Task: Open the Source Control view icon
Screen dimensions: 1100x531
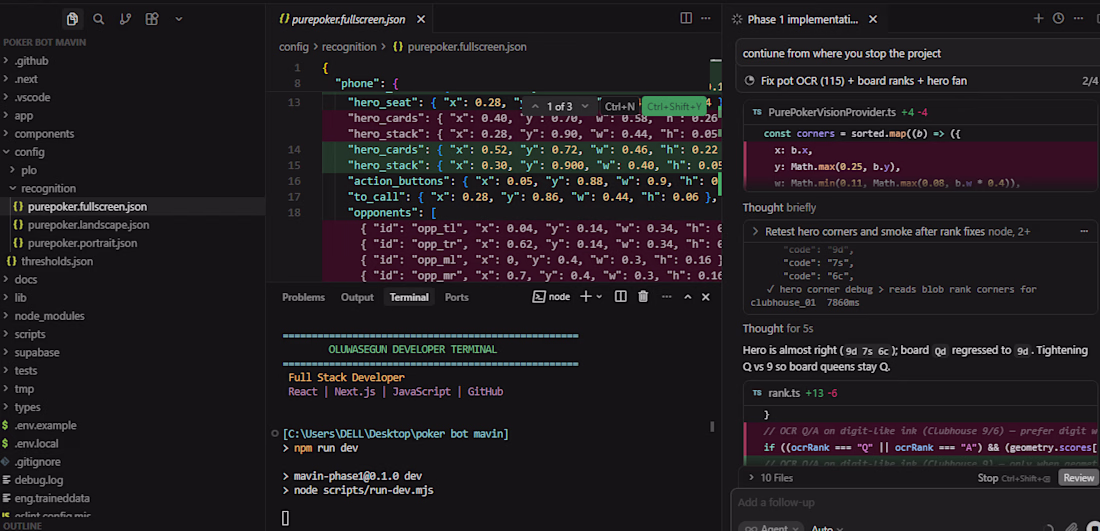Action: point(126,19)
